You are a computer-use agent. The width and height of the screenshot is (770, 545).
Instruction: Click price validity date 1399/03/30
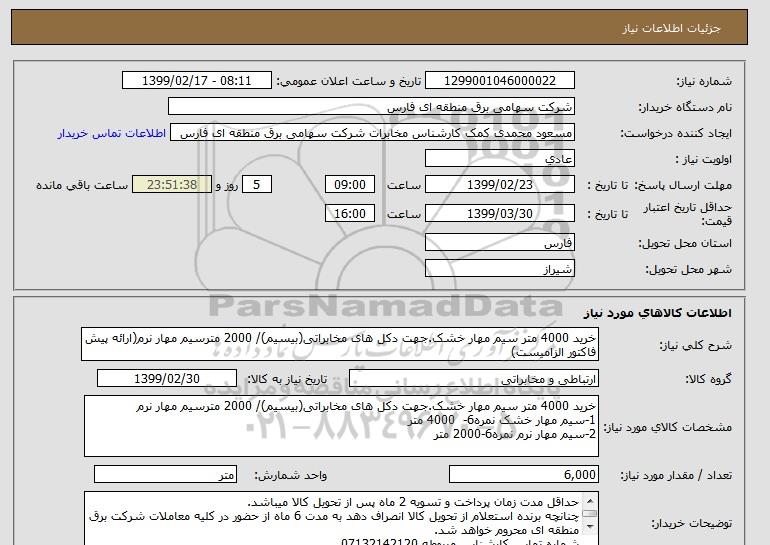pyautogui.click(x=499, y=214)
